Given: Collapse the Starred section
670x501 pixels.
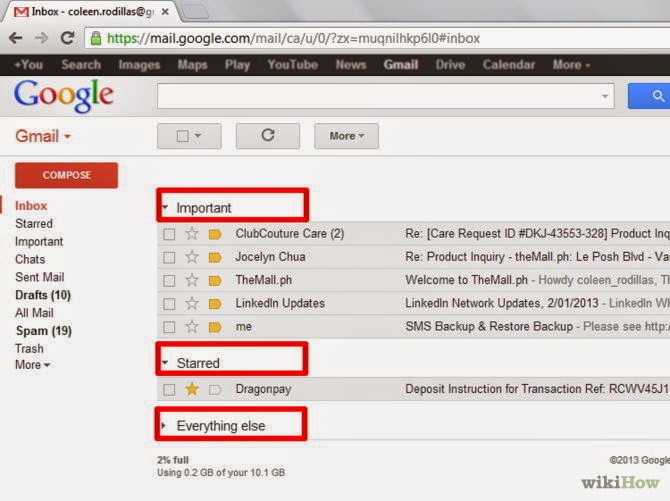Looking at the screenshot, I should pyautogui.click(x=165, y=362).
